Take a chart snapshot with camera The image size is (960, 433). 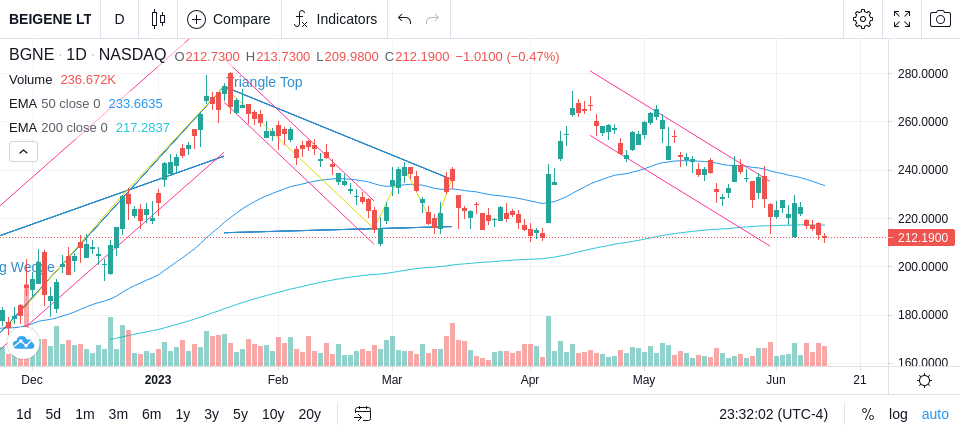pos(940,19)
